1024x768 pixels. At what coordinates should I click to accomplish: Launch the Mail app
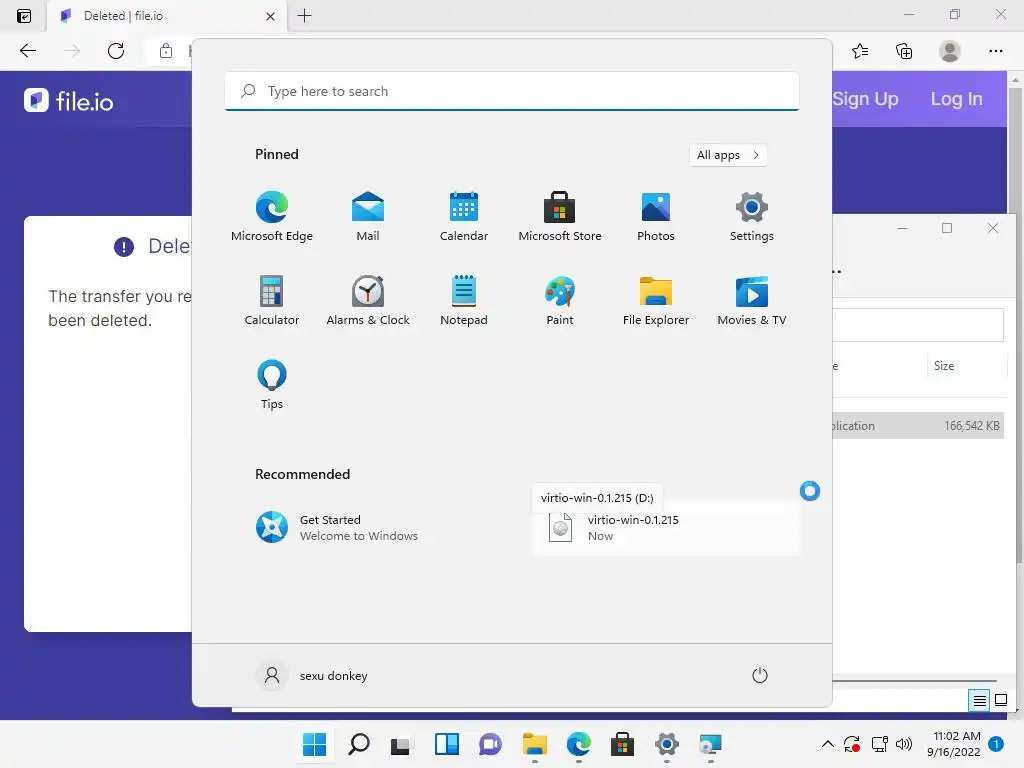[x=368, y=216]
